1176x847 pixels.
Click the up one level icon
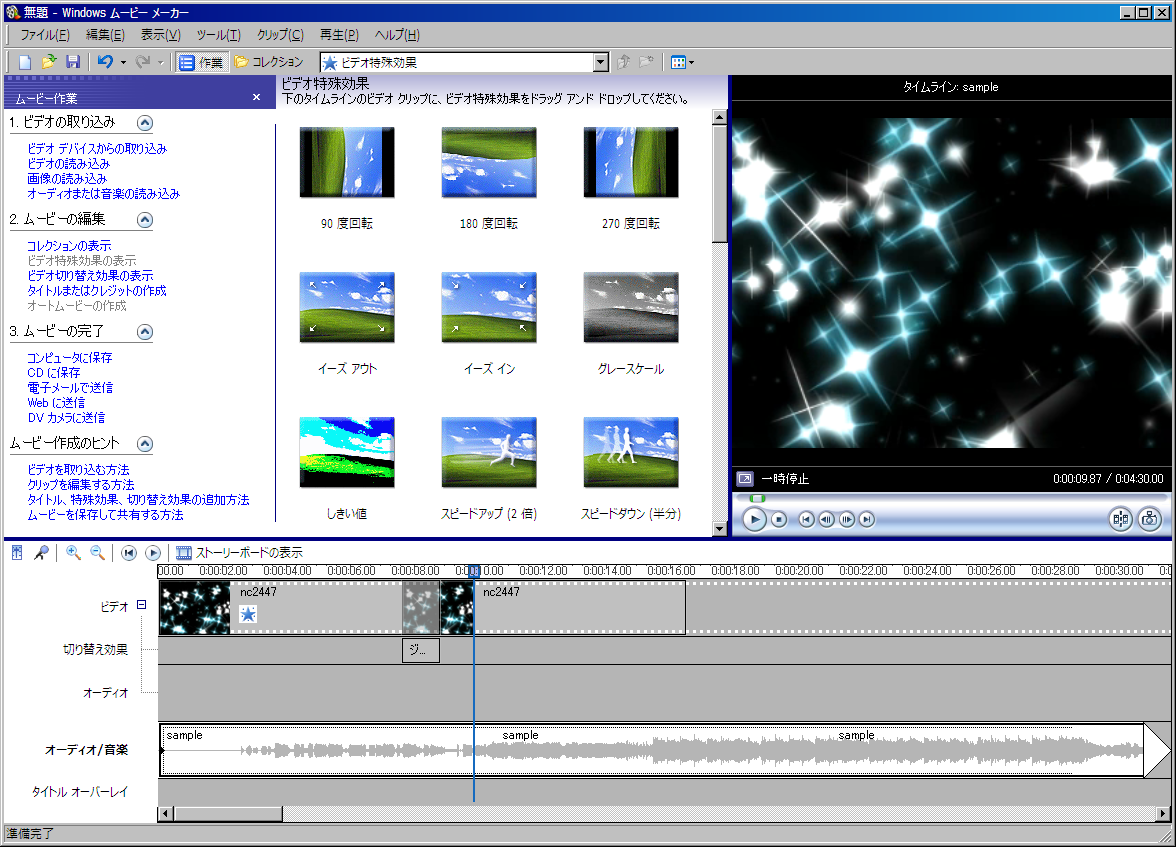pos(623,62)
